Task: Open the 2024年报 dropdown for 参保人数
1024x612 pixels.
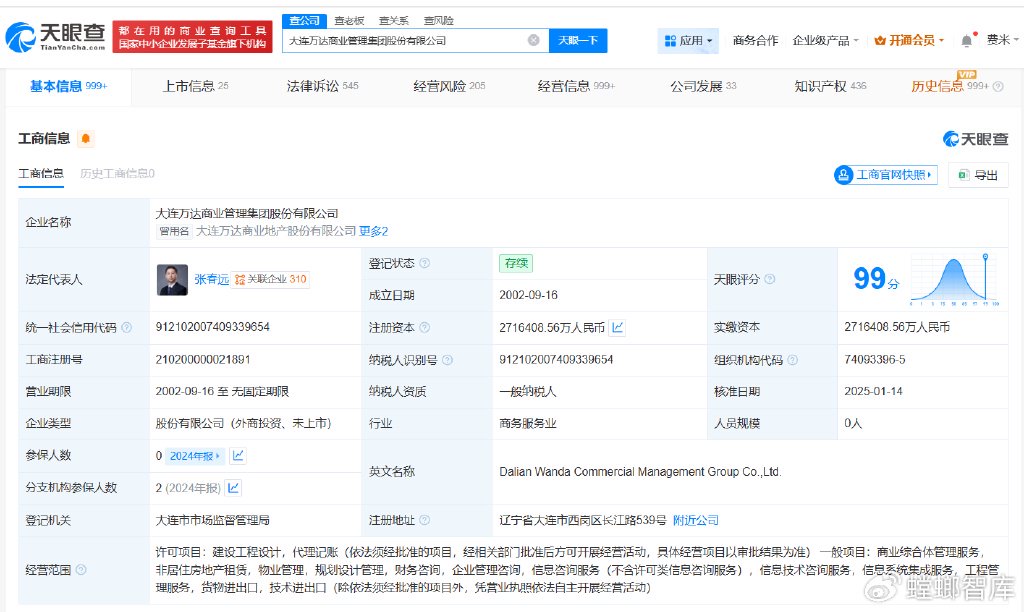Action: (196, 456)
